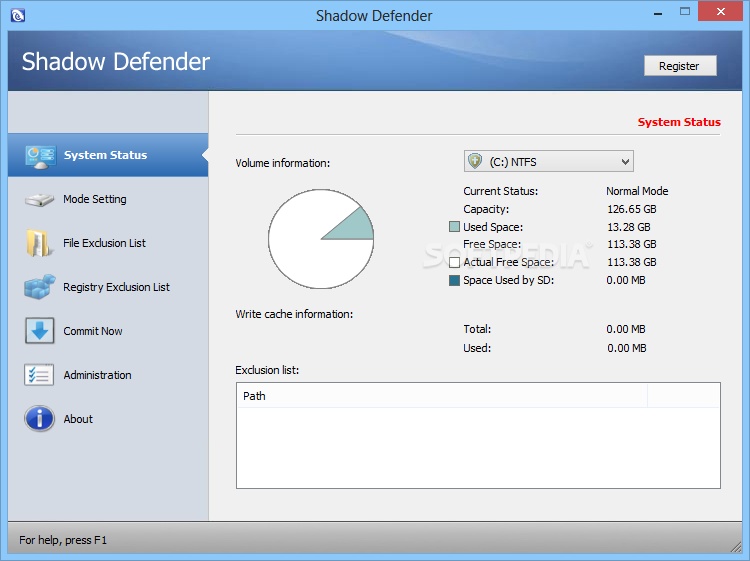Open System Status section label
The height and width of the screenshot is (561, 750).
click(x=105, y=155)
